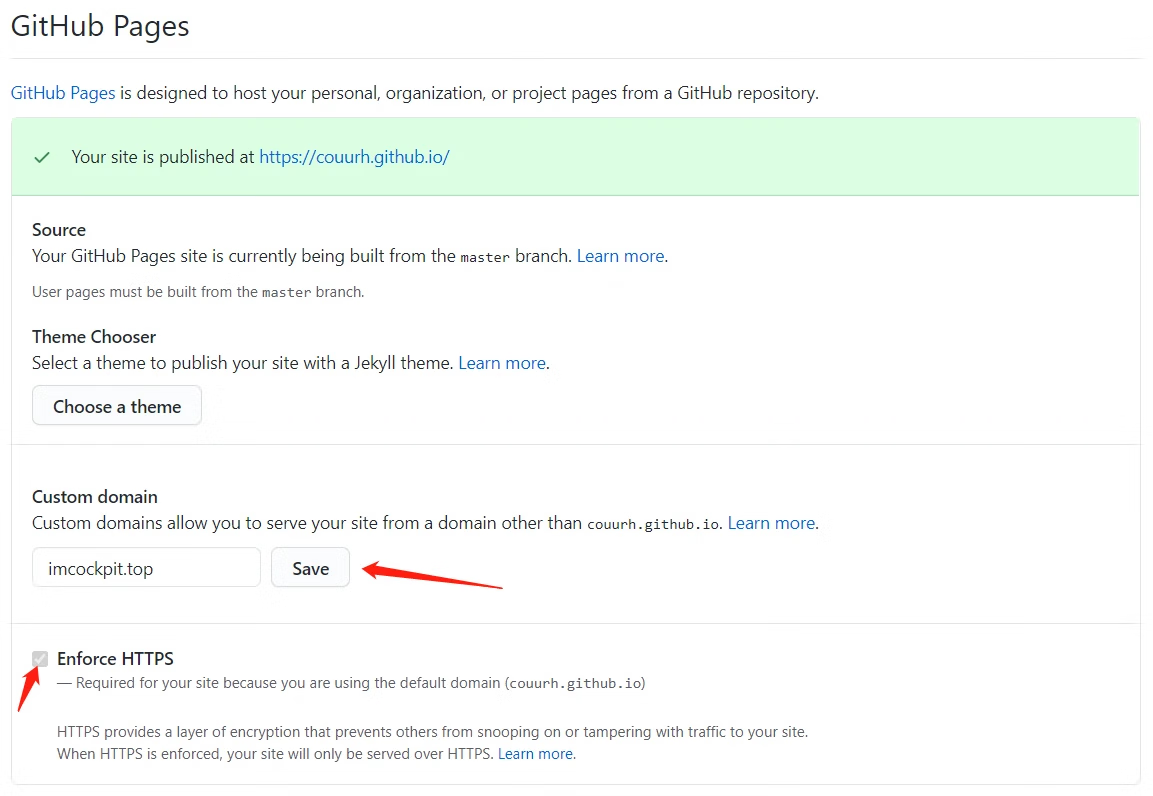1153x796 pixels.
Task: Click the green published checkmark icon
Action: click(x=42, y=157)
